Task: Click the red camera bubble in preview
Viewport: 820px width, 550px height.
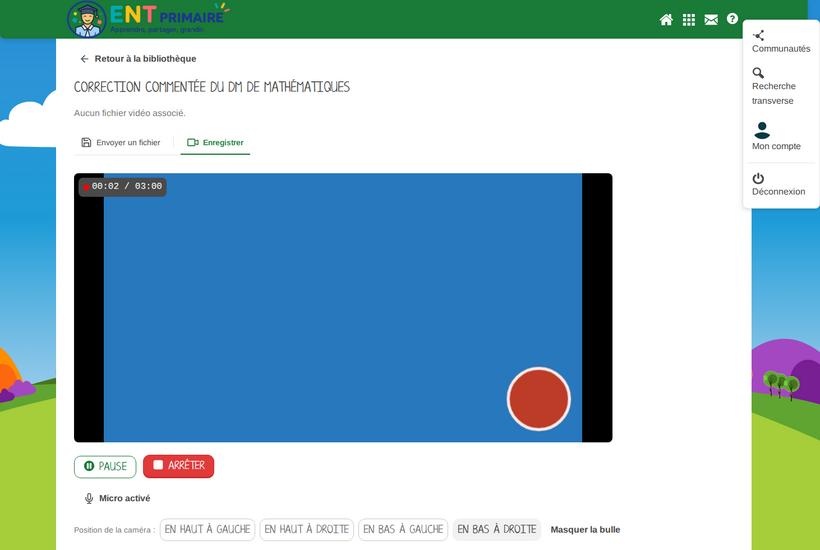Action: click(539, 399)
